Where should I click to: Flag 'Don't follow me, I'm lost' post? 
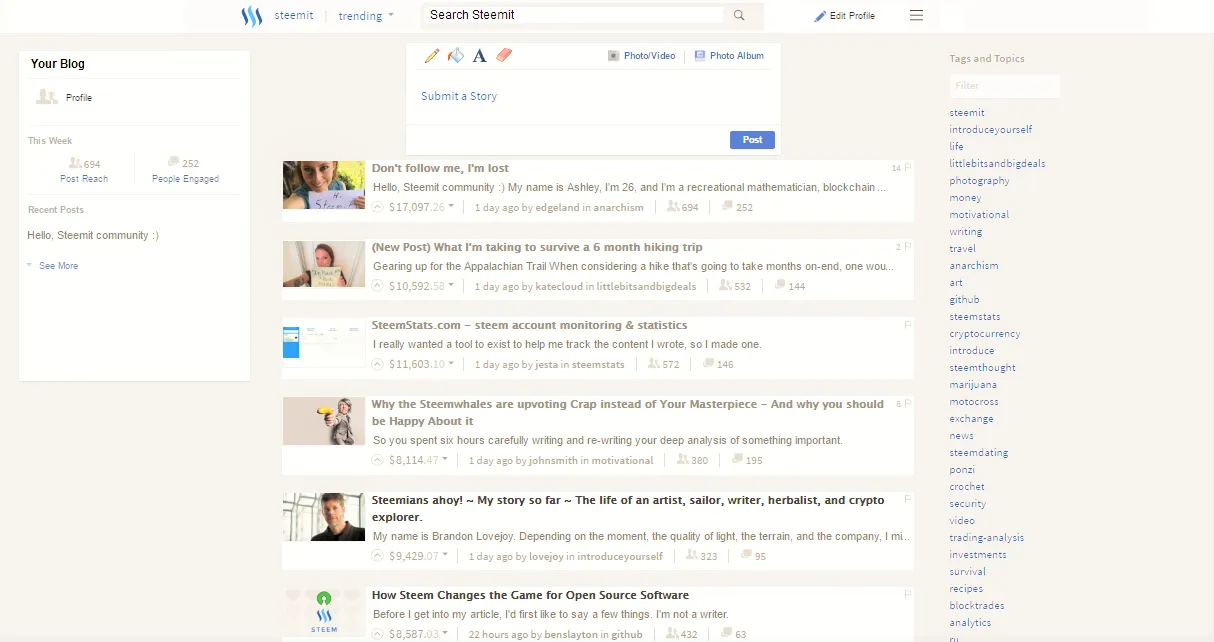pyautogui.click(x=908, y=168)
